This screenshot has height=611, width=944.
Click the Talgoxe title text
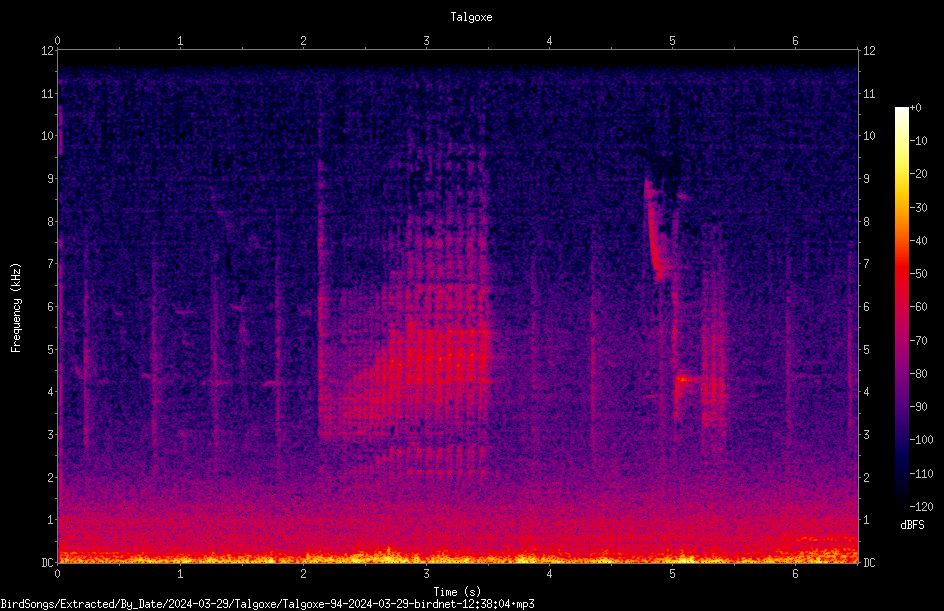[x=471, y=17]
